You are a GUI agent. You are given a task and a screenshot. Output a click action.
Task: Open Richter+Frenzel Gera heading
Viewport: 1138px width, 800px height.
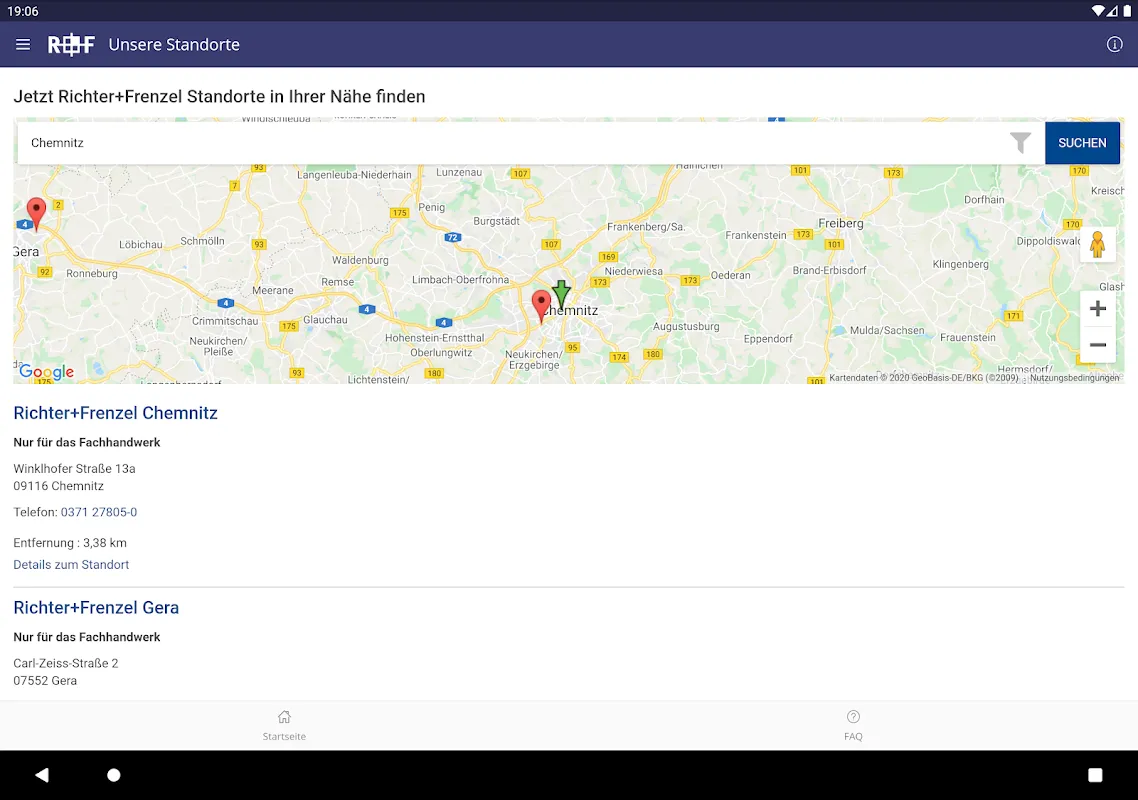96,608
